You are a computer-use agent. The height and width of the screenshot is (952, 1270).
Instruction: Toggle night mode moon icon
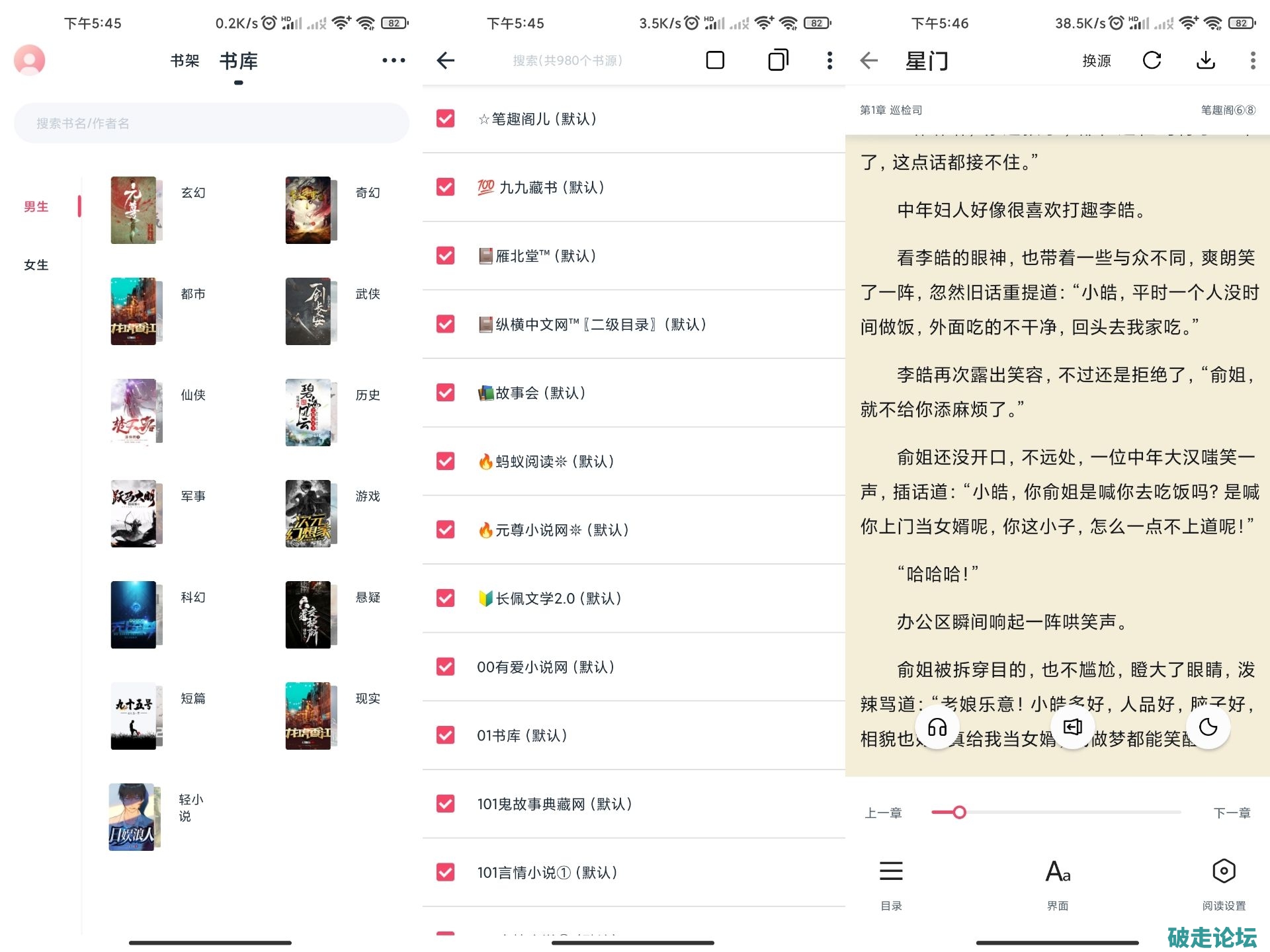pyautogui.click(x=1208, y=727)
